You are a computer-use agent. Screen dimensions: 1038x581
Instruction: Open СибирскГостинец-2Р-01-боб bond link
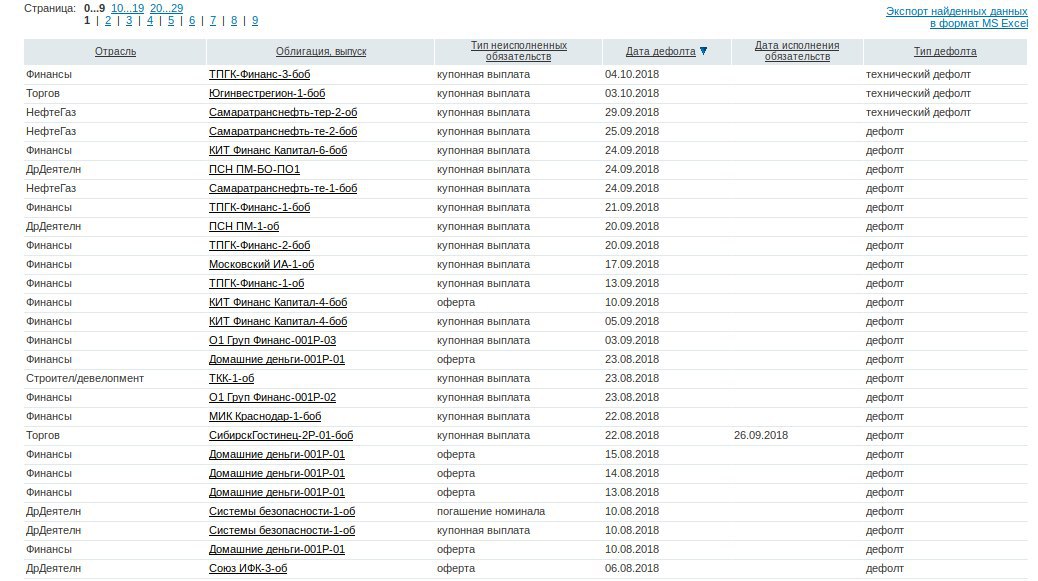(281, 435)
